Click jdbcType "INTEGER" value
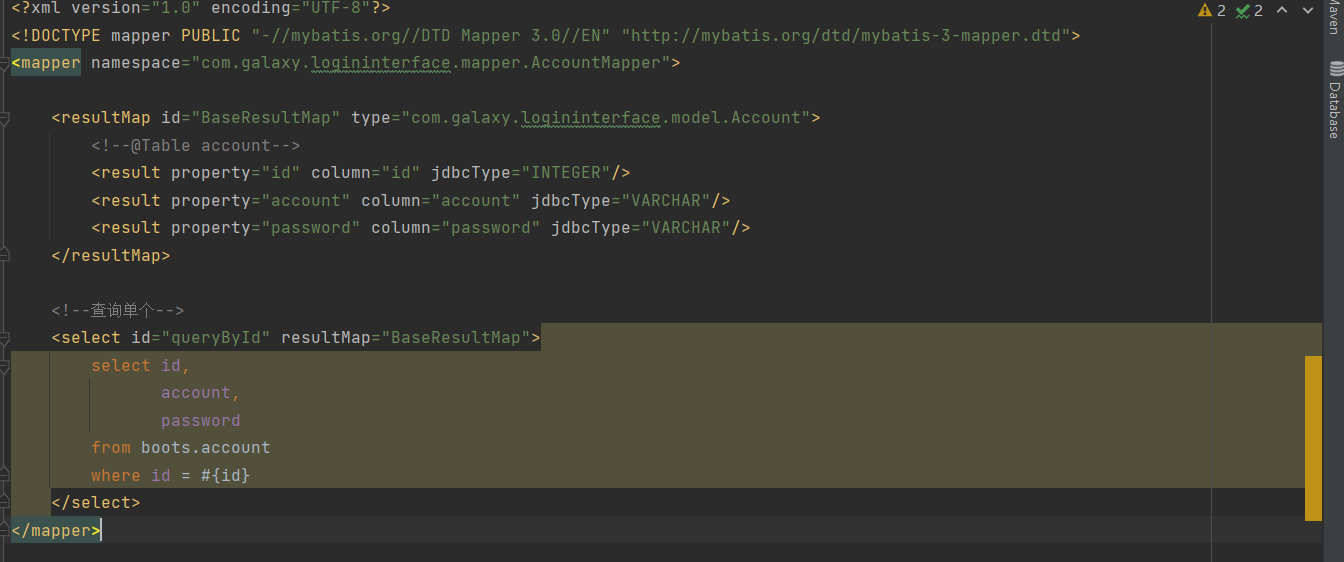Screen dimensions: 1344x562 565,173
